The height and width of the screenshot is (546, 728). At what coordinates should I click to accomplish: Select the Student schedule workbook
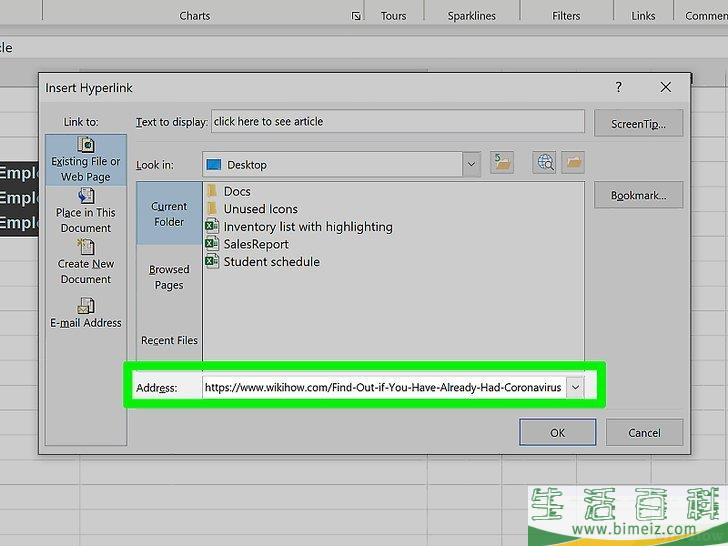263,262
